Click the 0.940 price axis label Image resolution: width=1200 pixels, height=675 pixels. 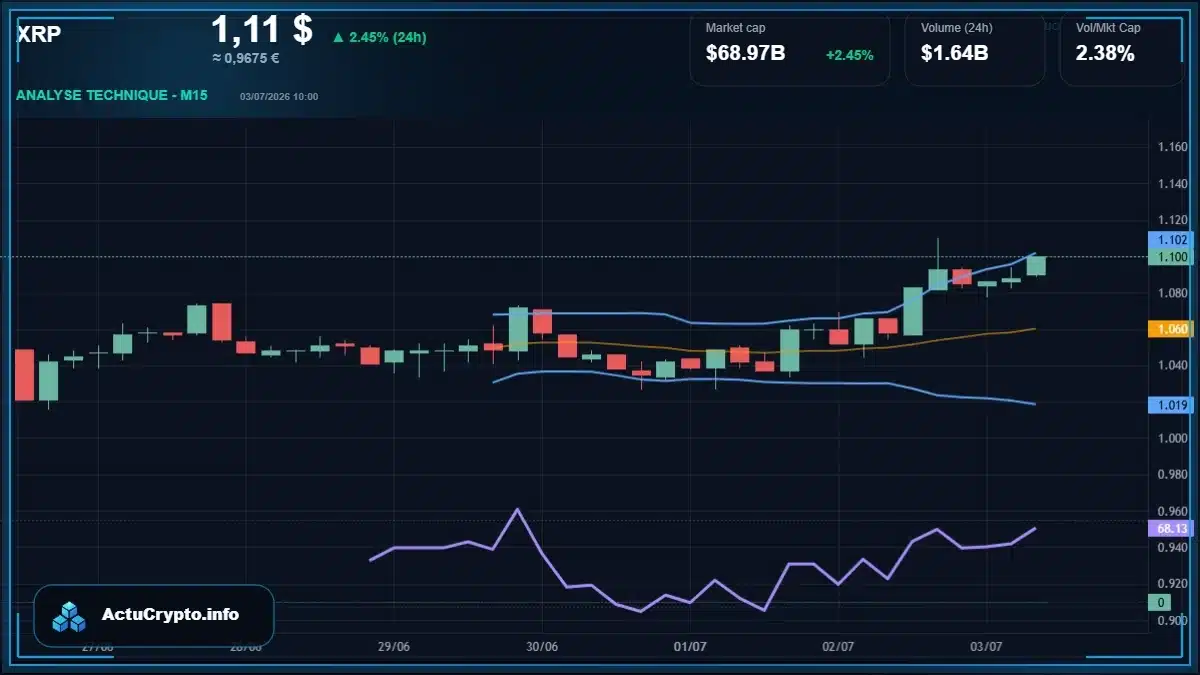1172,548
